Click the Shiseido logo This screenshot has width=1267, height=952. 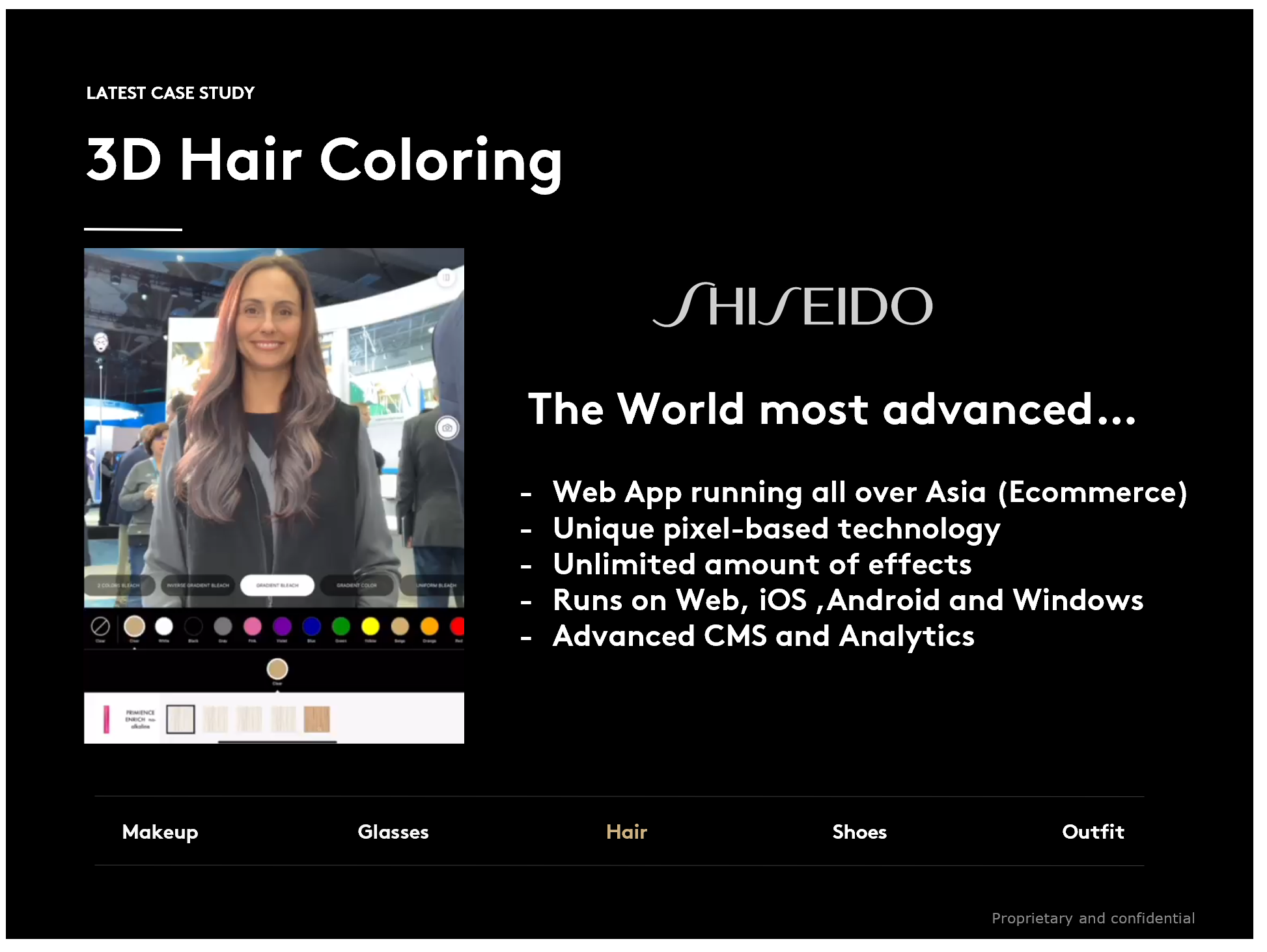tap(792, 305)
